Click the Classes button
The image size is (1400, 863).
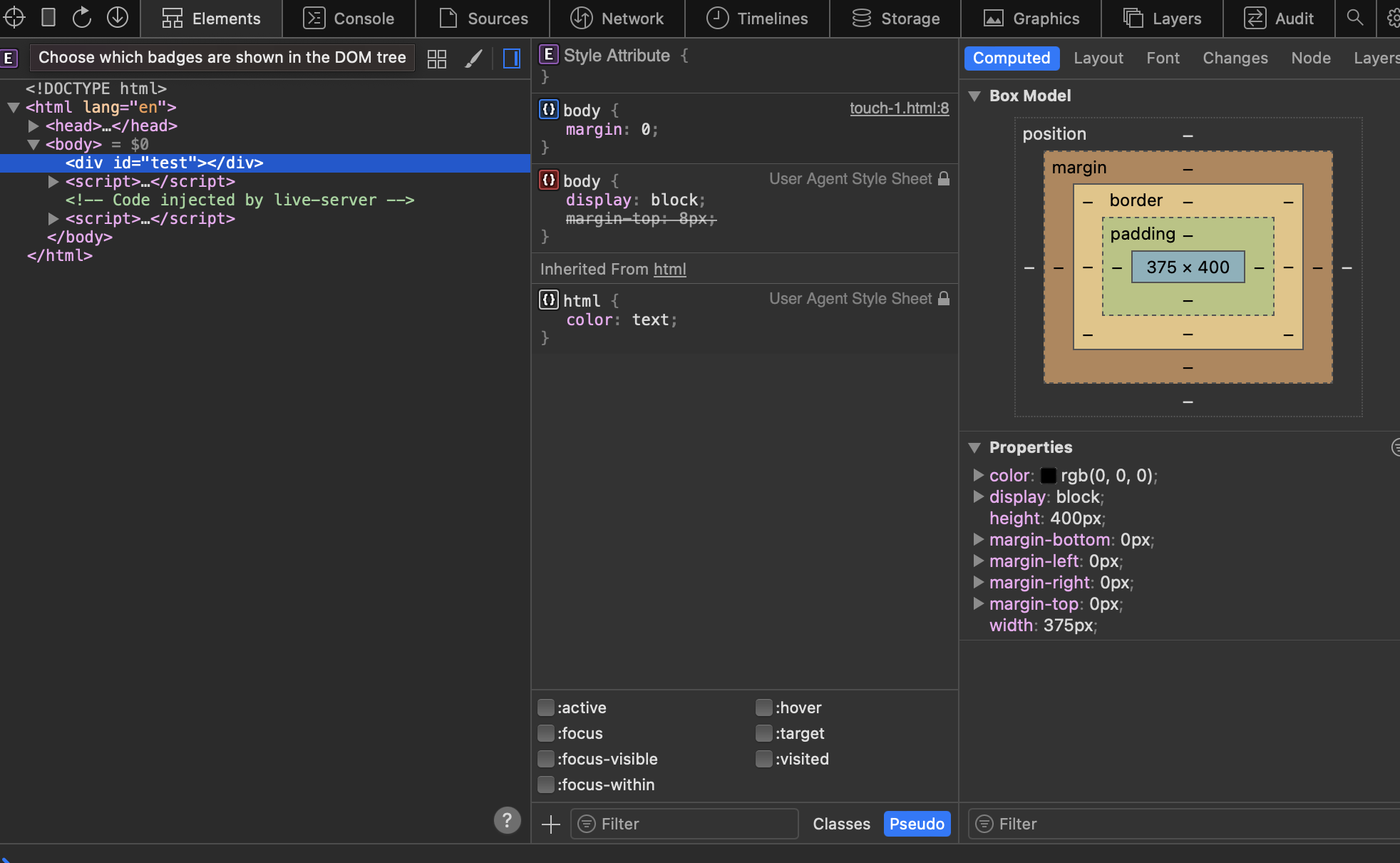click(841, 824)
